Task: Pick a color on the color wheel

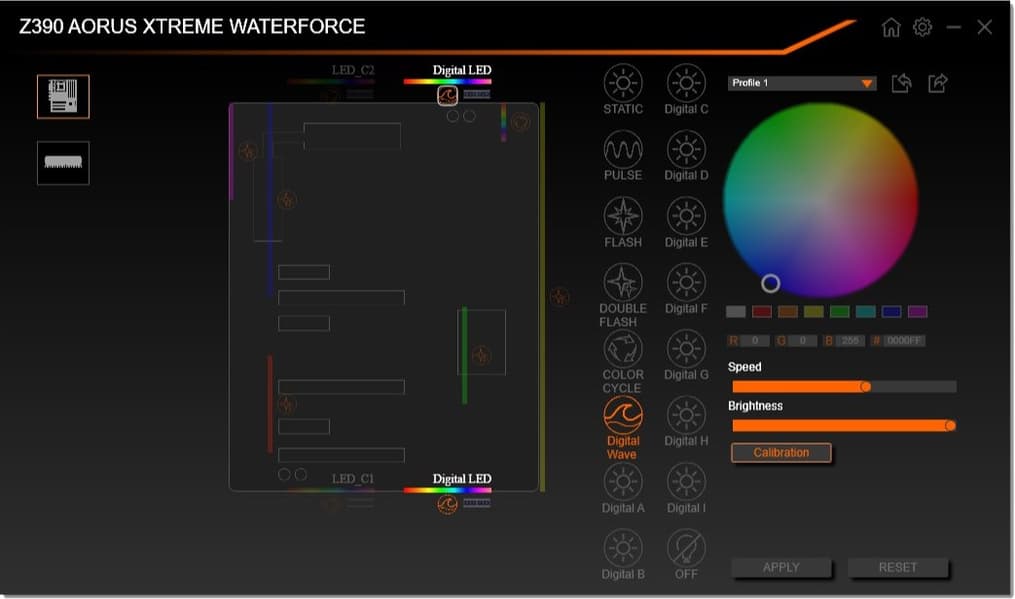Action: coord(820,199)
